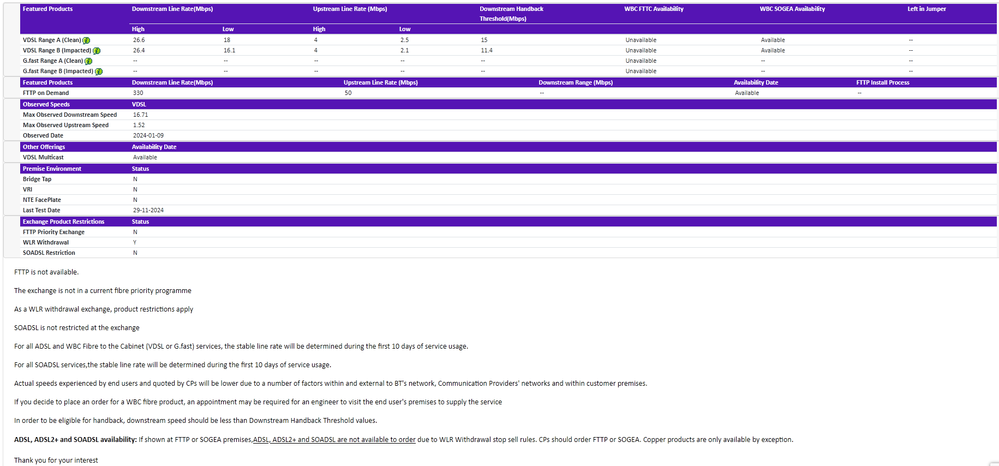
Task: Click the Max Observed Downstream Speed label
Action: pos(70,114)
